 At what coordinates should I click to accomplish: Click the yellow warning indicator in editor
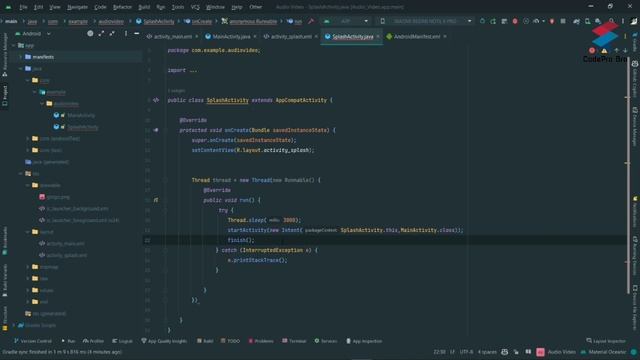tap(604, 51)
